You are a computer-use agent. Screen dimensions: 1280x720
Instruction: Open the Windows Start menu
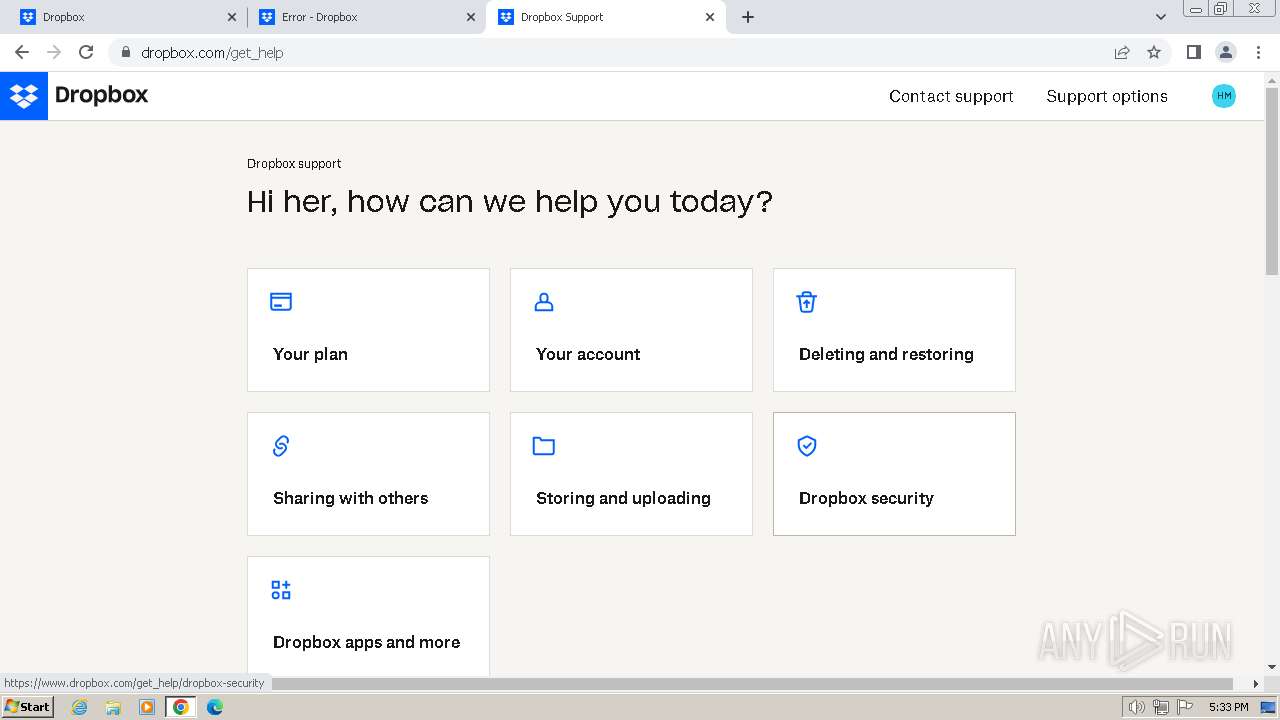(x=28, y=707)
